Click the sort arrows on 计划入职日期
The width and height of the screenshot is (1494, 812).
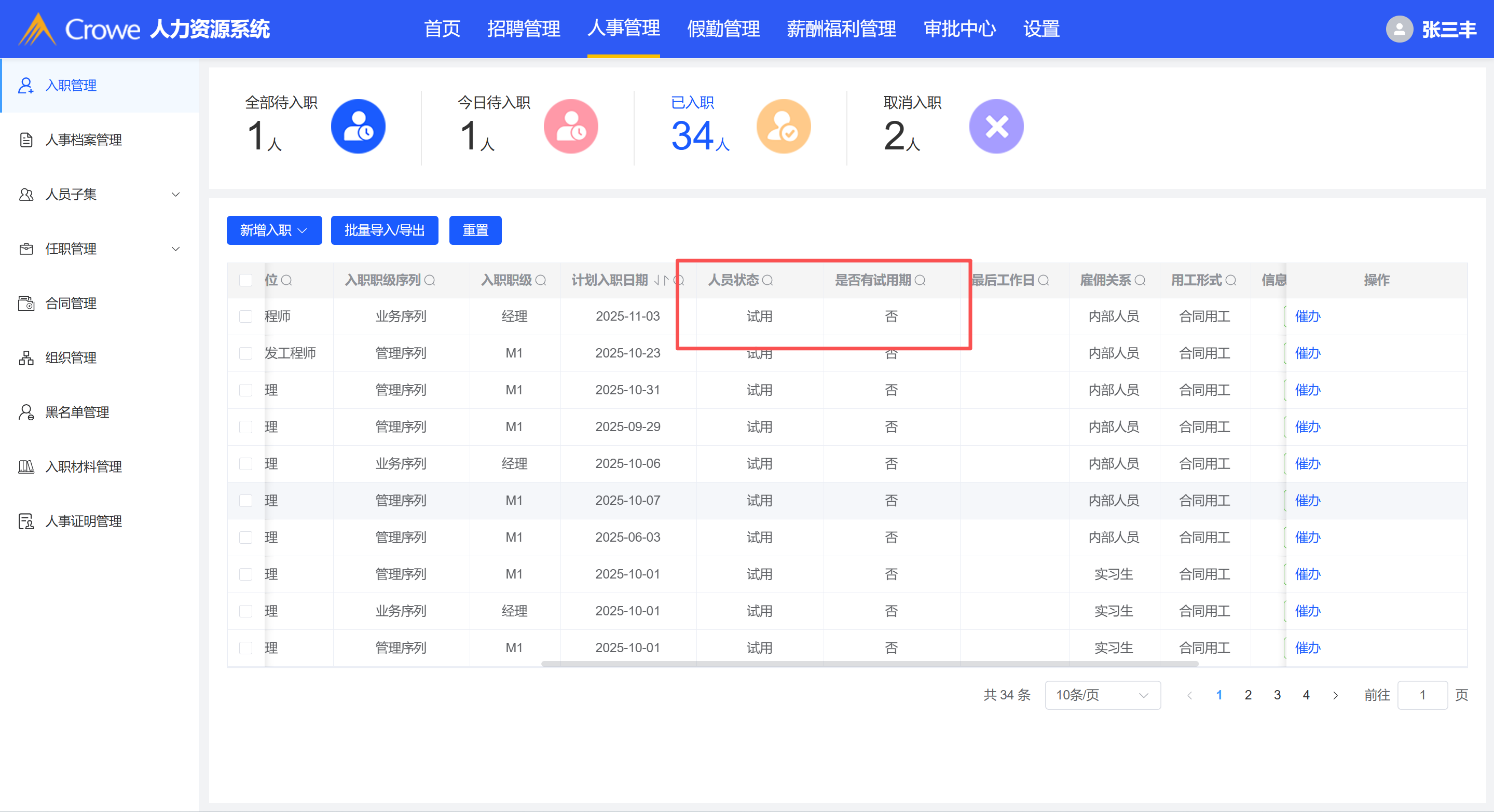pos(661,281)
